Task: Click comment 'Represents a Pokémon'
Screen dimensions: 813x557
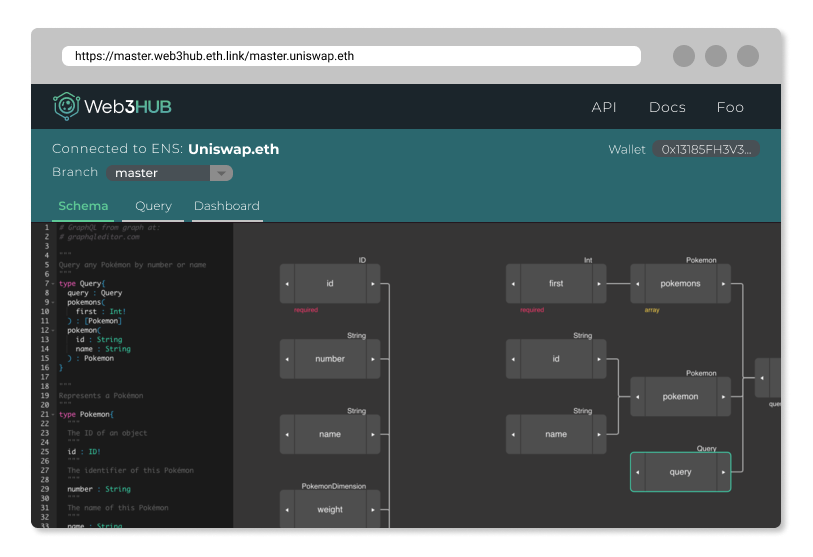Action: coord(101,396)
